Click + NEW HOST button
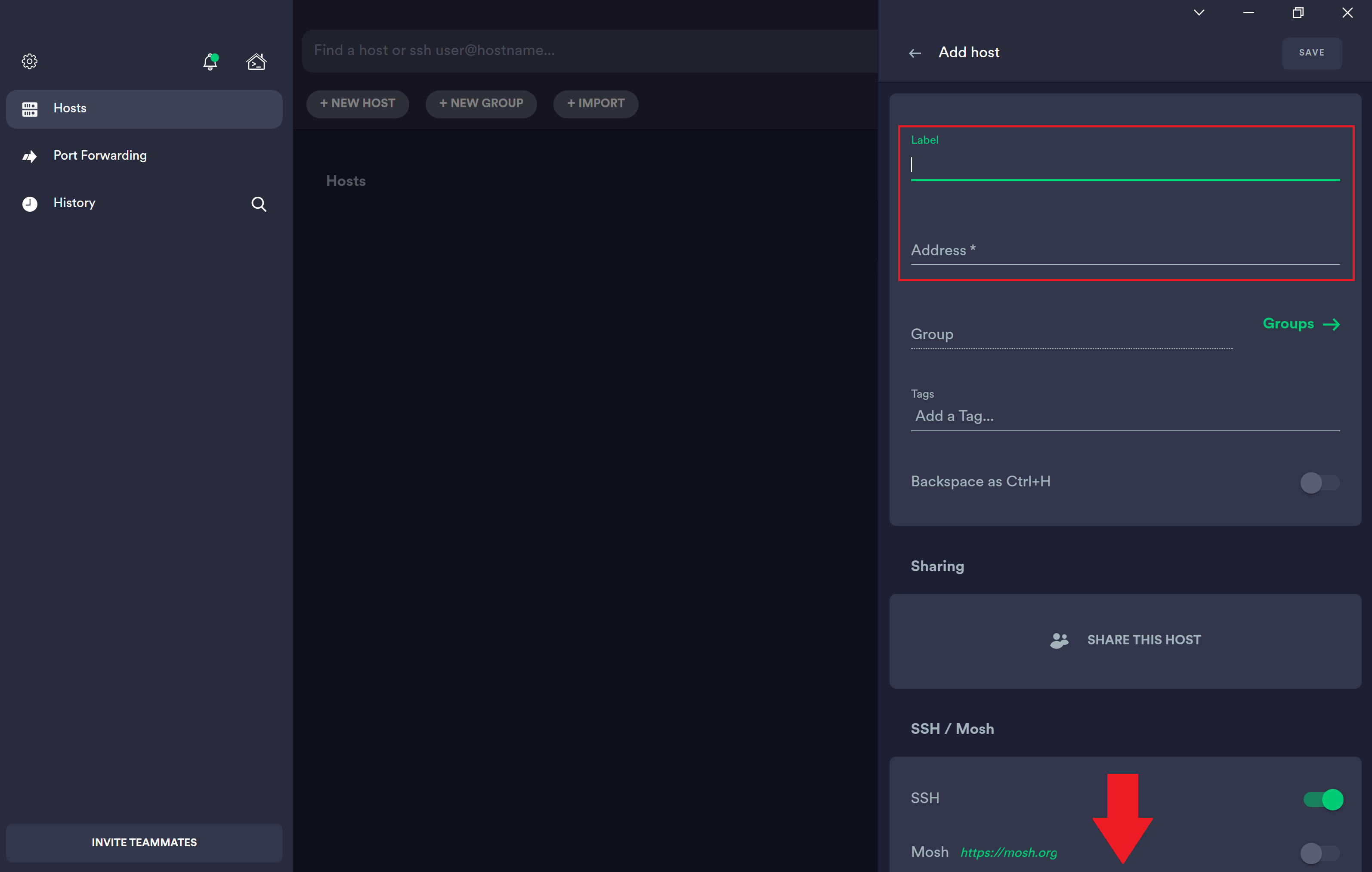Screen dimensions: 1372x872 click(357, 104)
